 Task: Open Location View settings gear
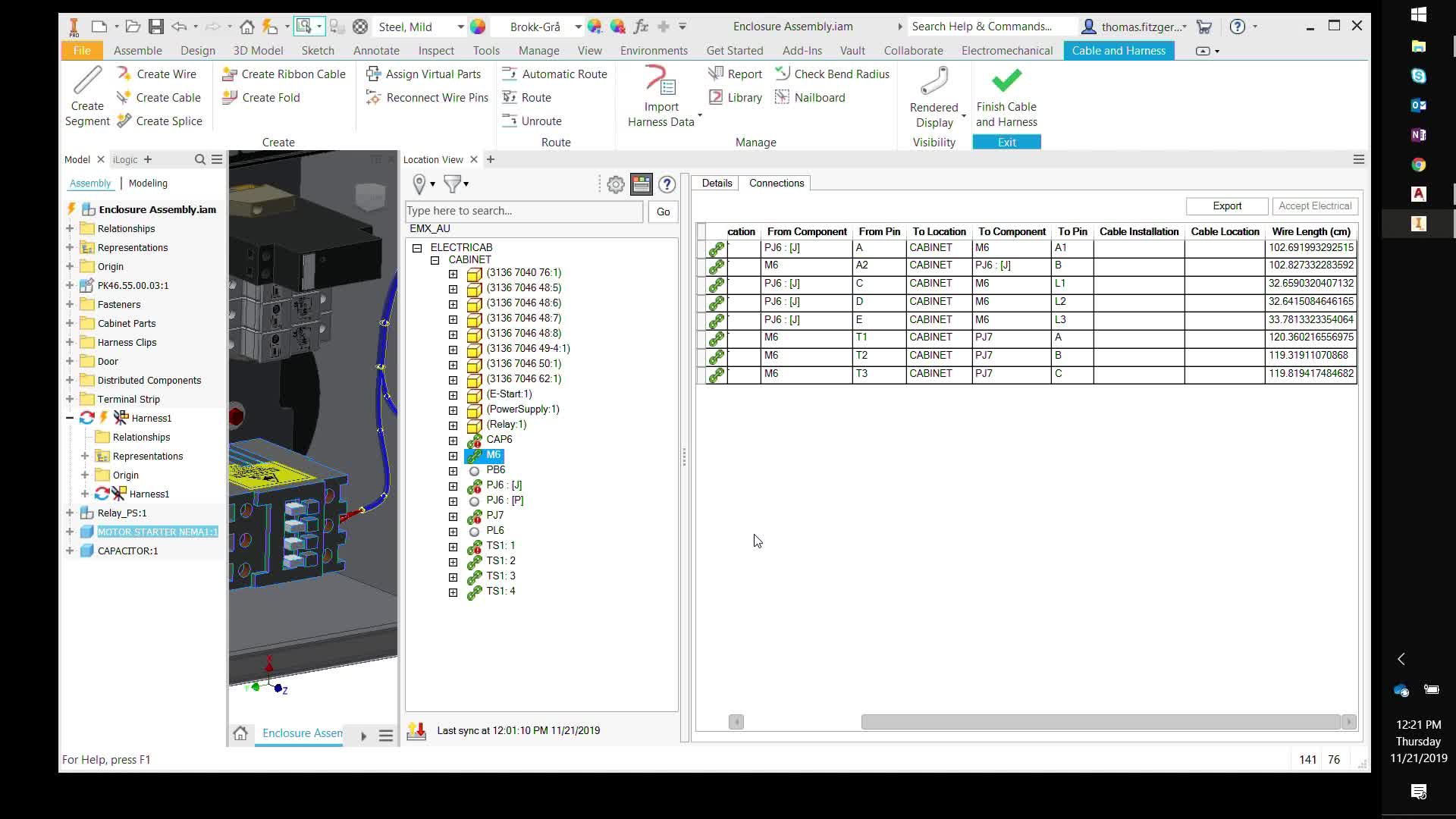pyautogui.click(x=615, y=184)
